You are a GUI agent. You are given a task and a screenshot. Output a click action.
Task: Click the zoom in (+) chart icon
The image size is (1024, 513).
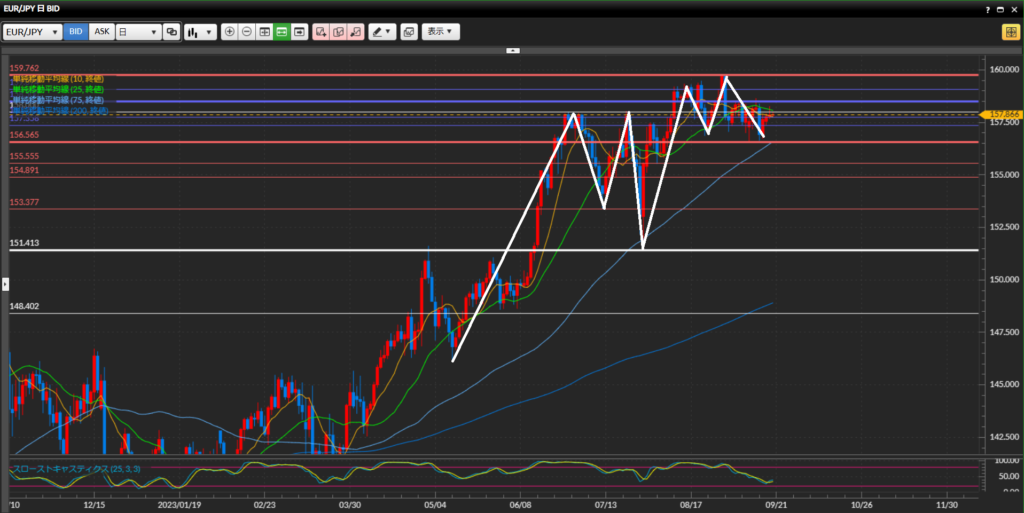(x=230, y=32)
